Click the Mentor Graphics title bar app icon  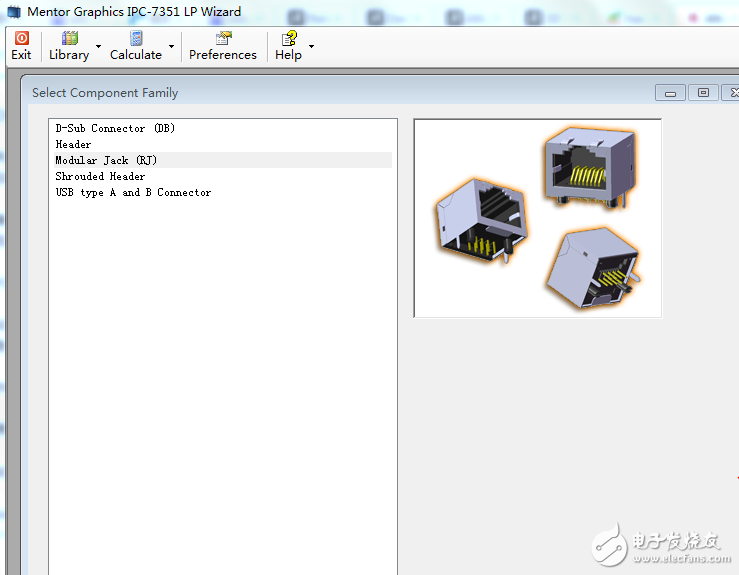pos(14,12)
